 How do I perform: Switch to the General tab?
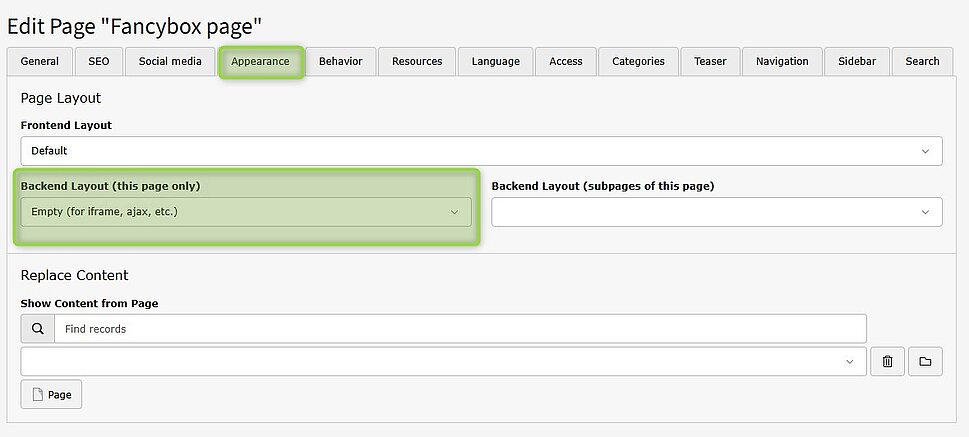coord(40,61)
